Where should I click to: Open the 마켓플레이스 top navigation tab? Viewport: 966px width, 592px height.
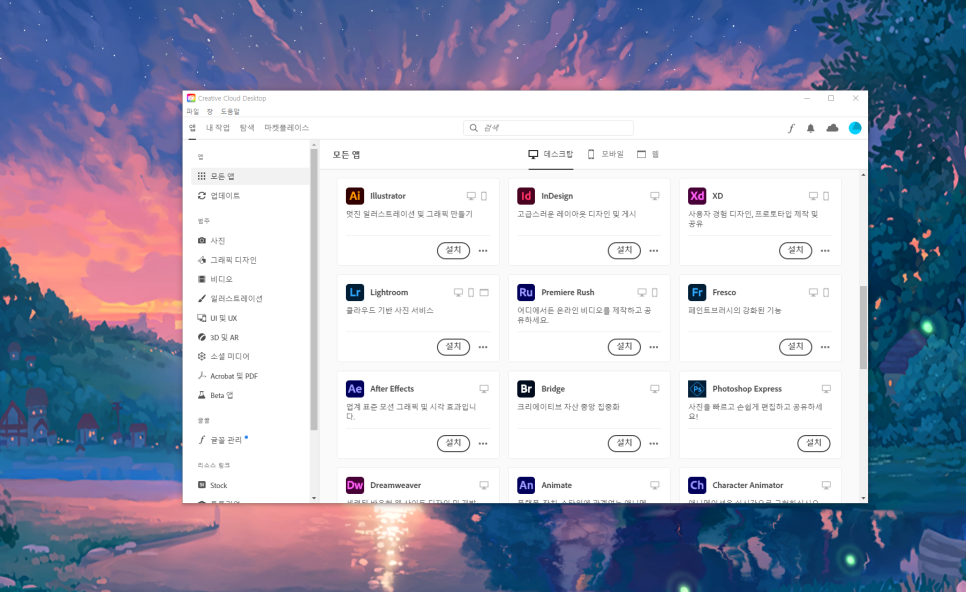pyautogui.click(x=286, y=128)
